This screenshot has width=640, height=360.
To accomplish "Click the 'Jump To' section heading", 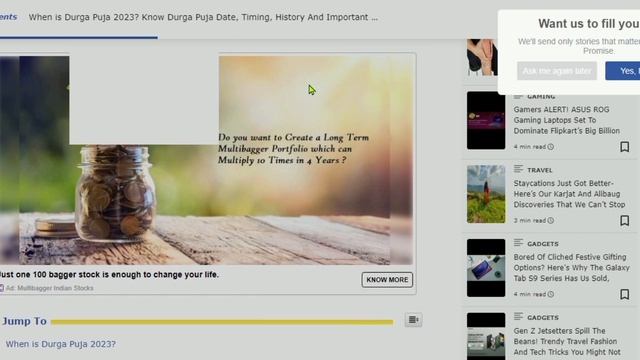I will [x=24, y=321].
